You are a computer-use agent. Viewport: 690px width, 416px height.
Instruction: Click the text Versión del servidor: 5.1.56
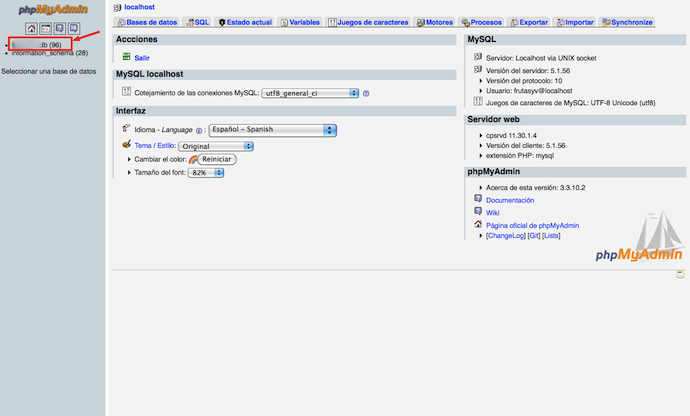(528, 71)
